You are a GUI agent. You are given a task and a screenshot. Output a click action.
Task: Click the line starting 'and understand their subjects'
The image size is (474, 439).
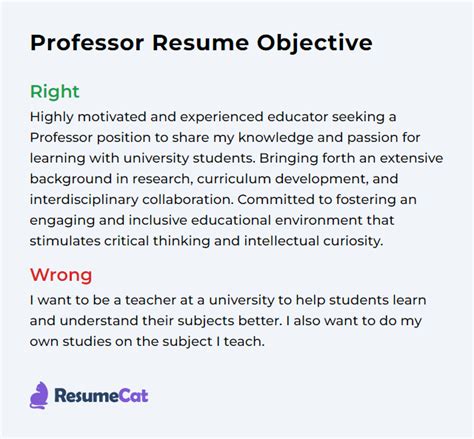pyautogui.click(x=226, y=321)
